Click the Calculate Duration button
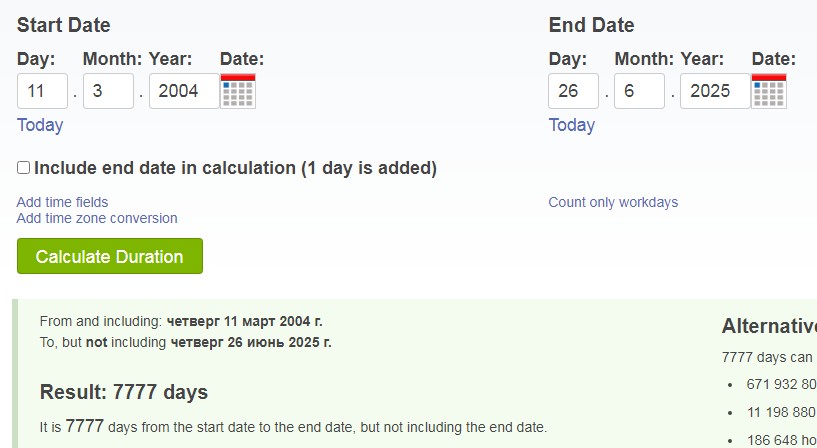The image size is (817, 448). coord(110,256)
